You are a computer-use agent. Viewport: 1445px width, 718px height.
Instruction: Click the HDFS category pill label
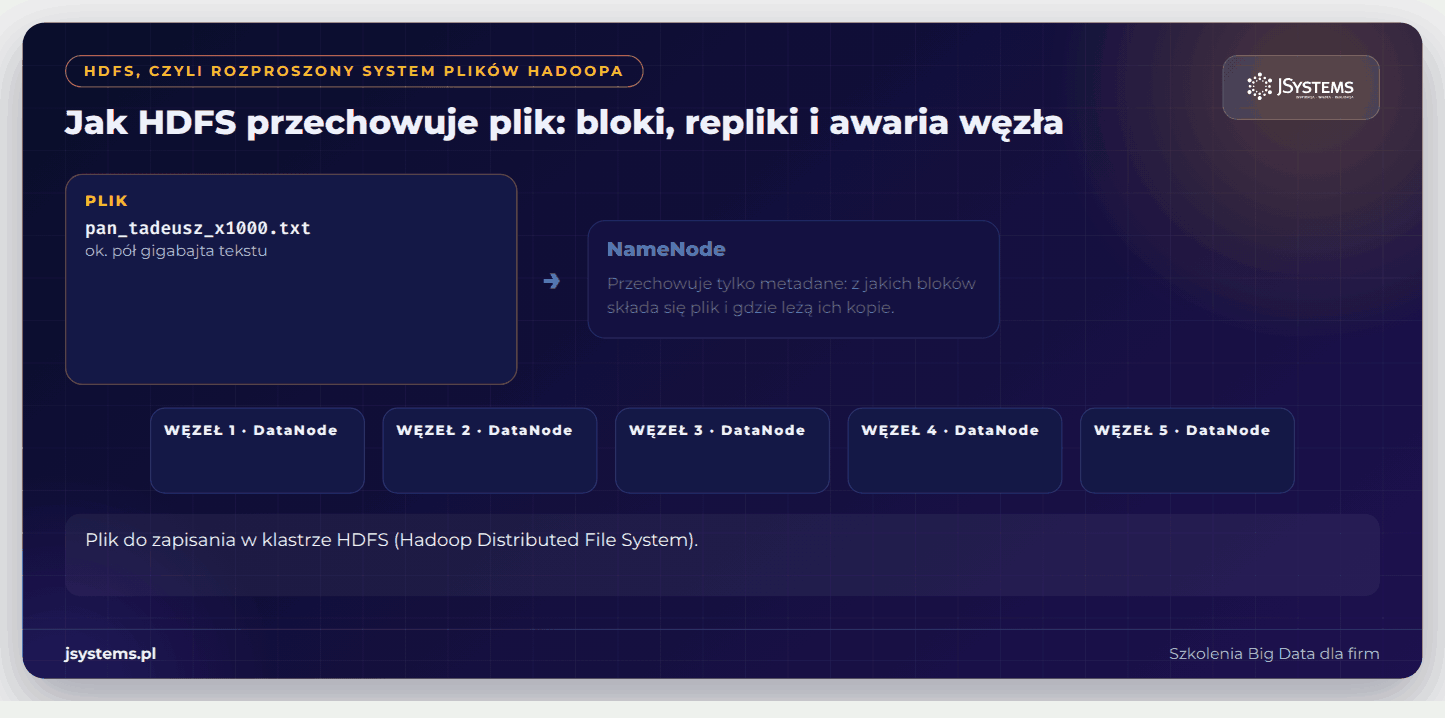tap(354, 71)
